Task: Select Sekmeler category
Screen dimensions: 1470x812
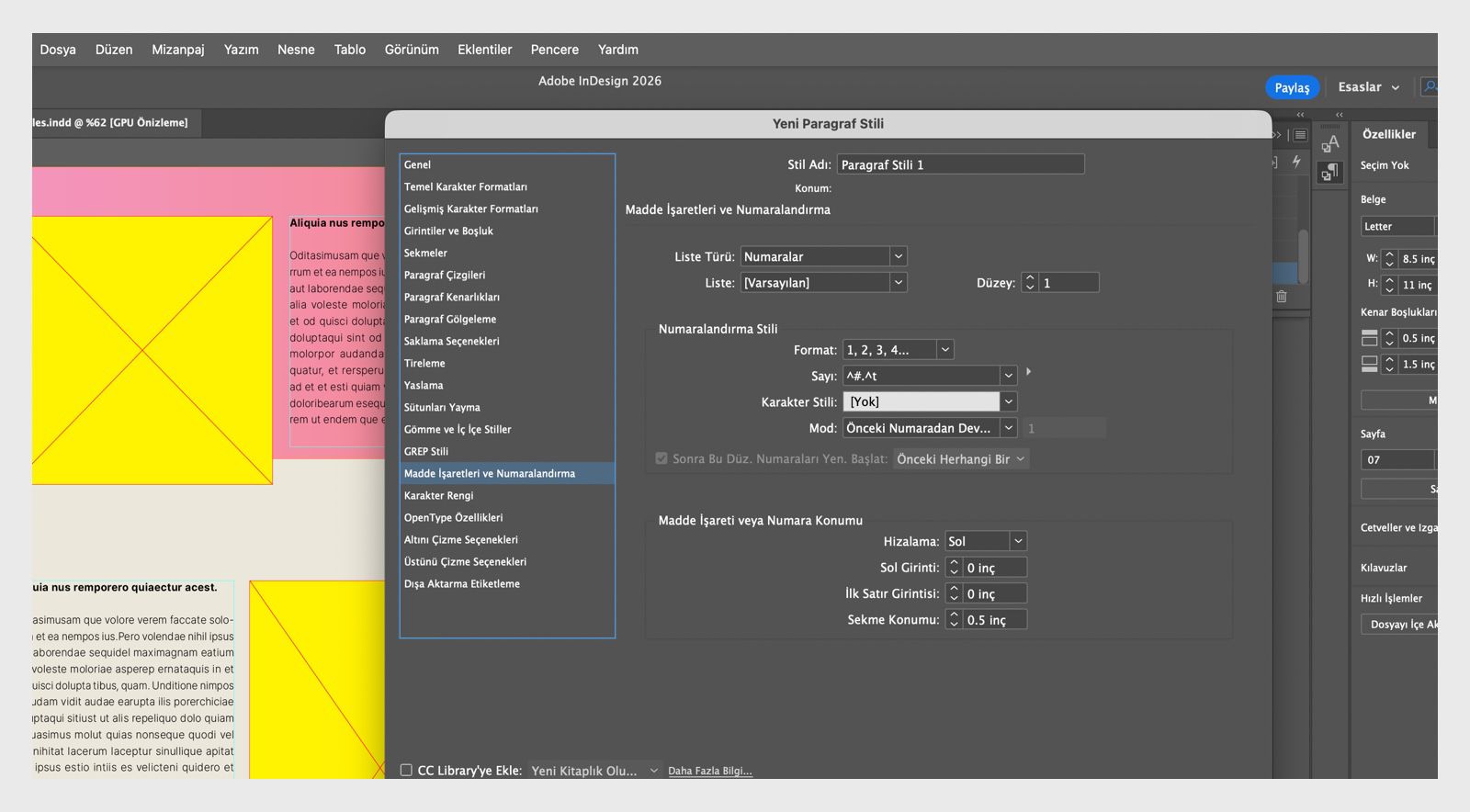Action: click(507, 254)
